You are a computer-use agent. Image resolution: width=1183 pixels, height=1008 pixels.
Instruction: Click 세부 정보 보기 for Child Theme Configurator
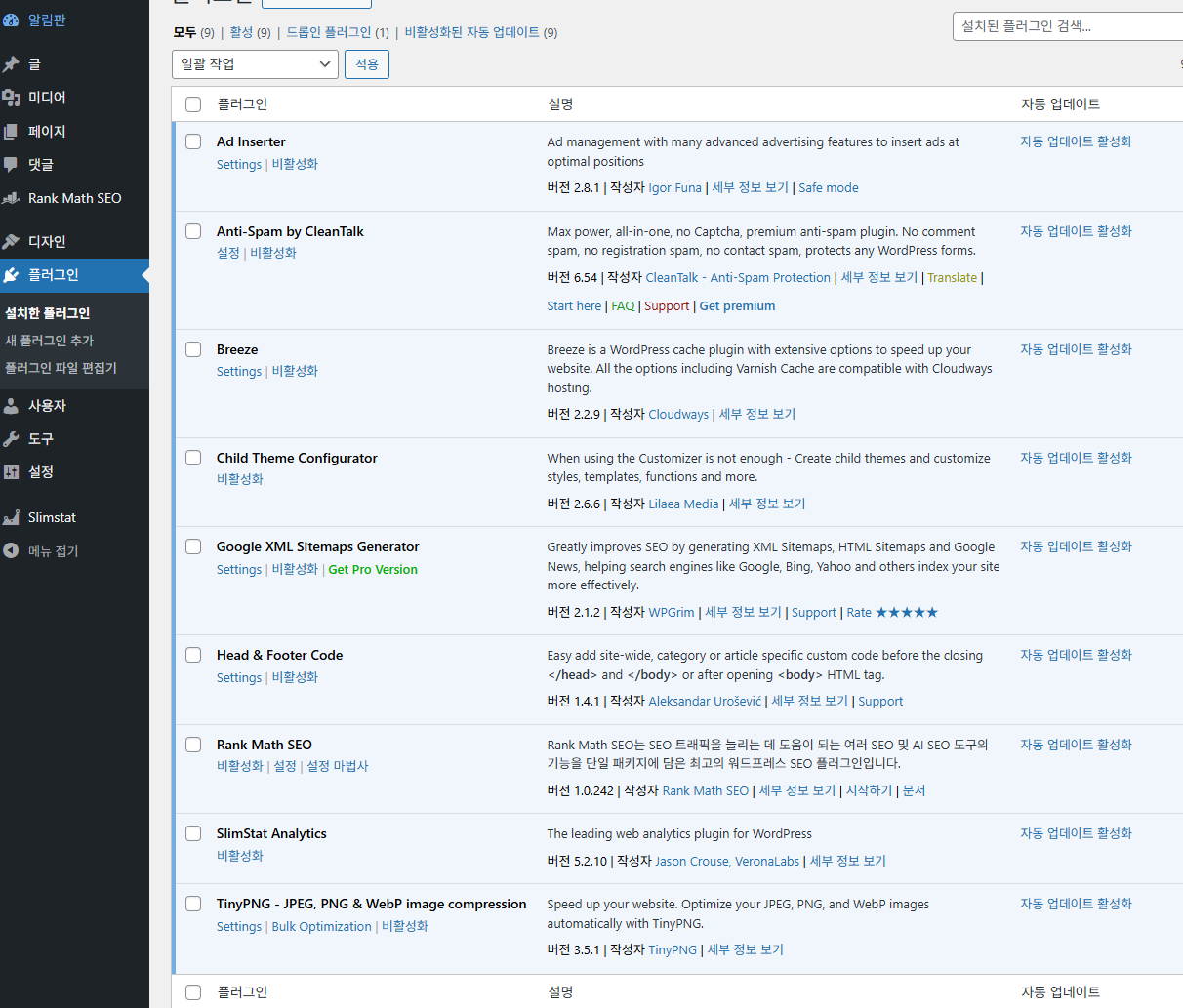pos(767,504)
